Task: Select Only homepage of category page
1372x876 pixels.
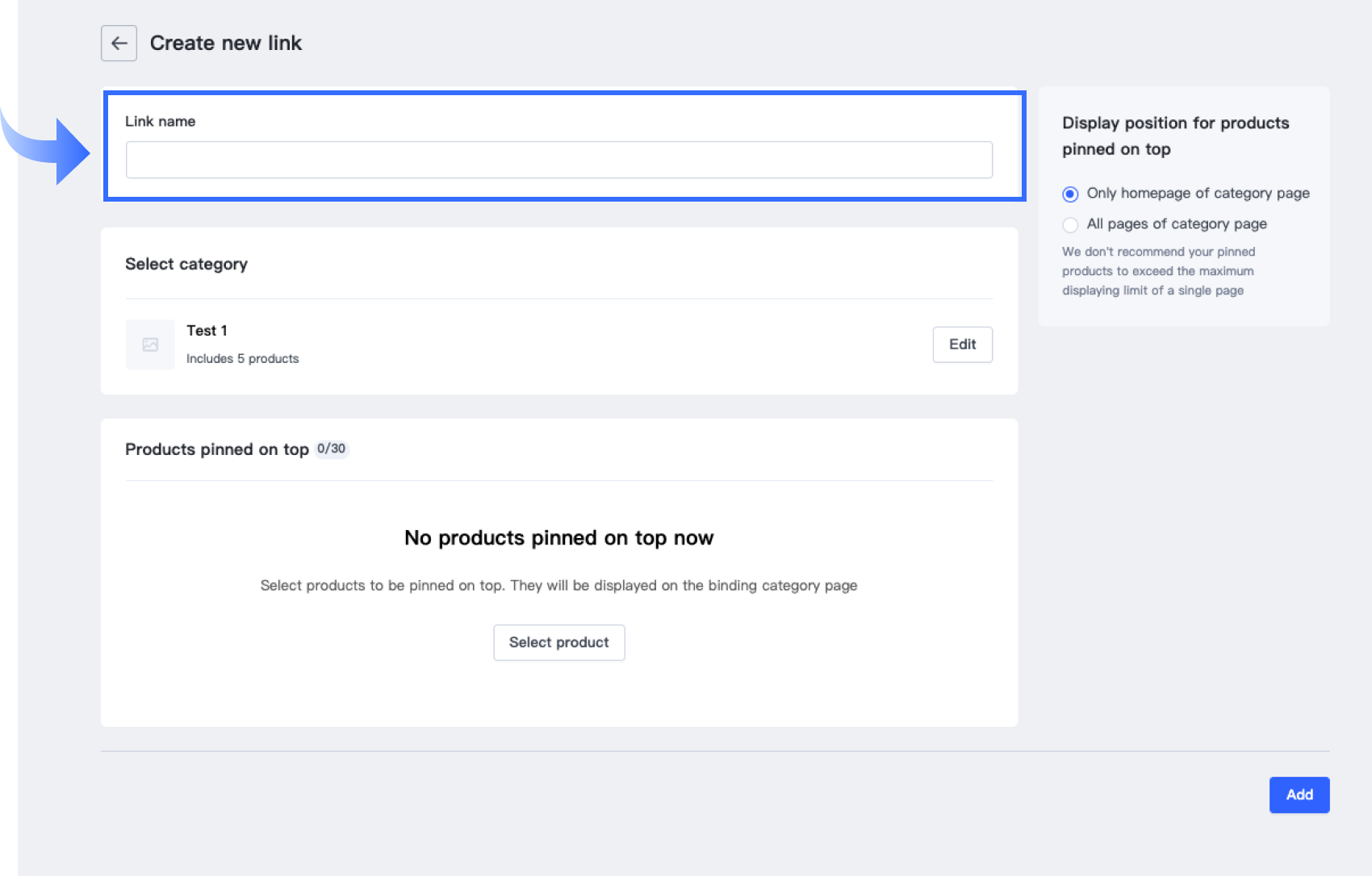Action: coord(1070,194)
